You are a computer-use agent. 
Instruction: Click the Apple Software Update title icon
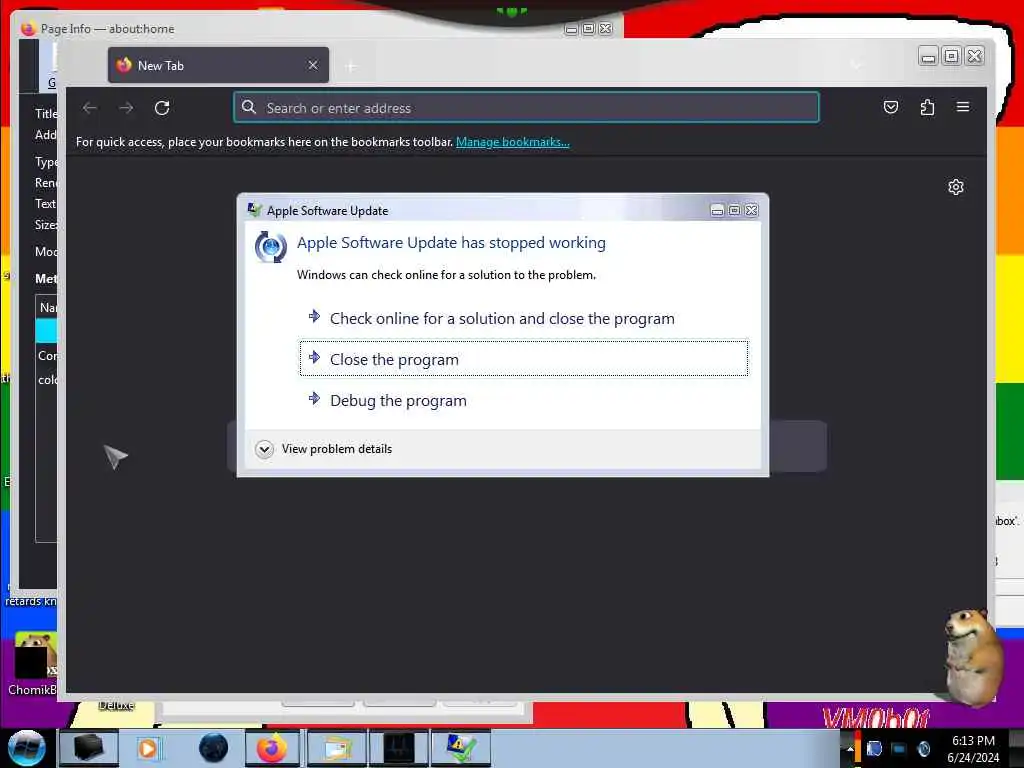255,210
